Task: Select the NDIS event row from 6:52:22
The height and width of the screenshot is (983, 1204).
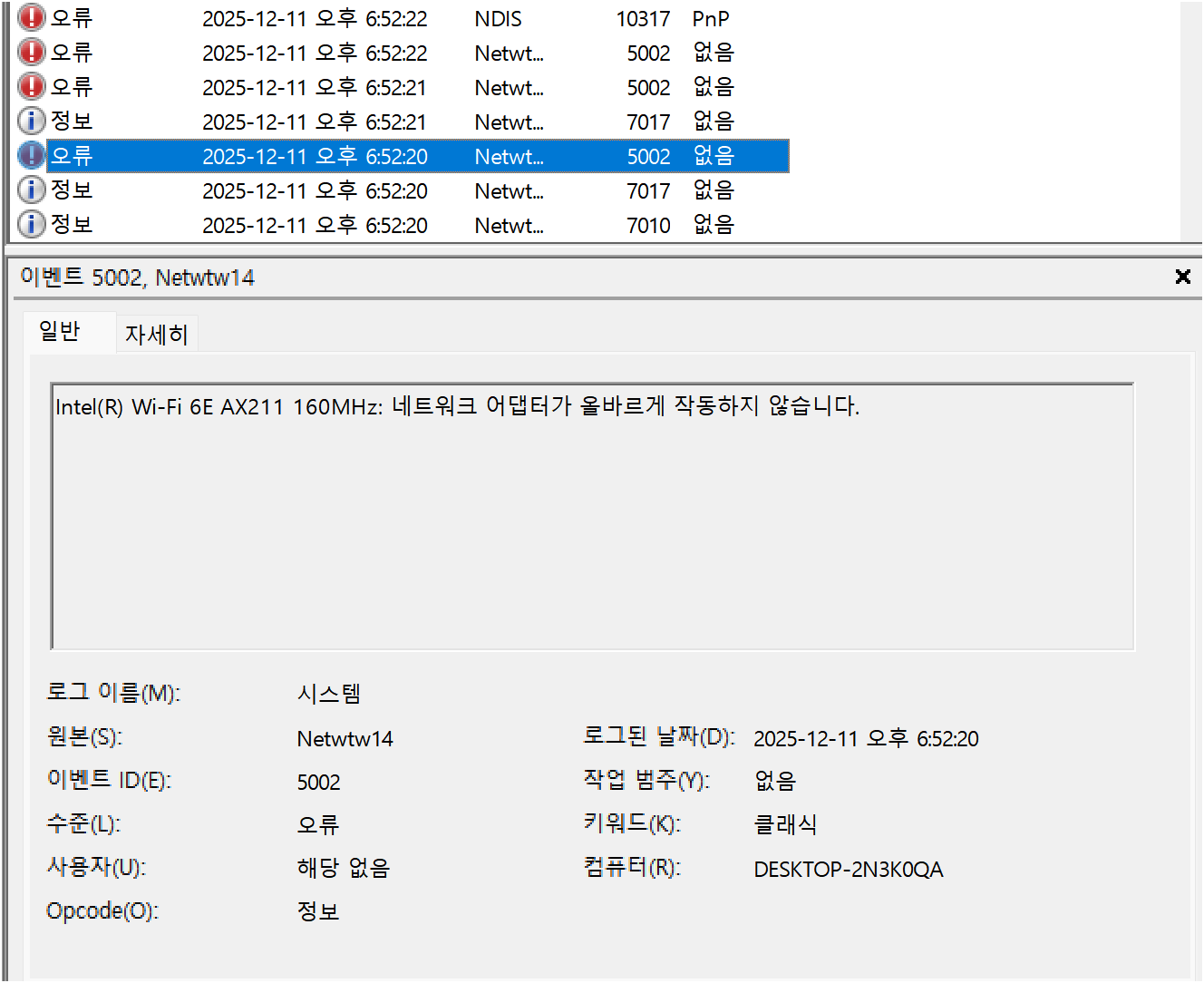Action: tap(363, 17)
